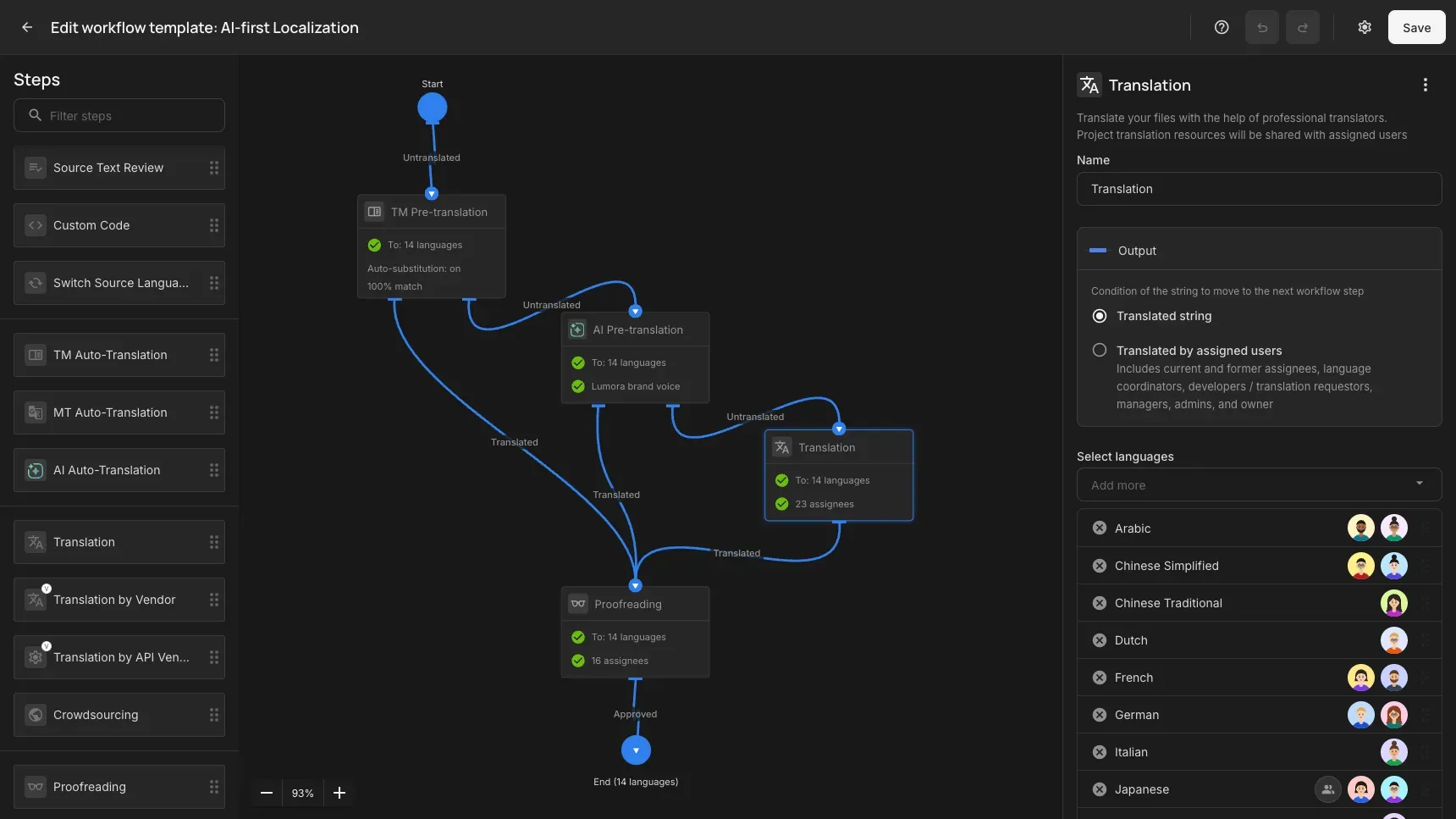This screenshot has height=819, width=1456.
Task: Zoom in with the plus button
Action: pyautogui.click(x=339, y=793)
